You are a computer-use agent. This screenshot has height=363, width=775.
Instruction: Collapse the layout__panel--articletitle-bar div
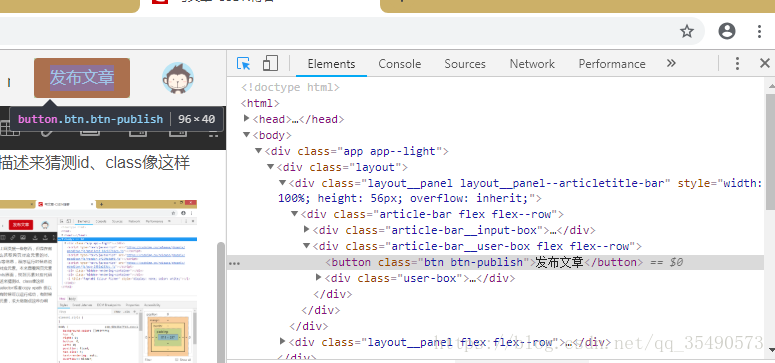click(x=282, y=182)
